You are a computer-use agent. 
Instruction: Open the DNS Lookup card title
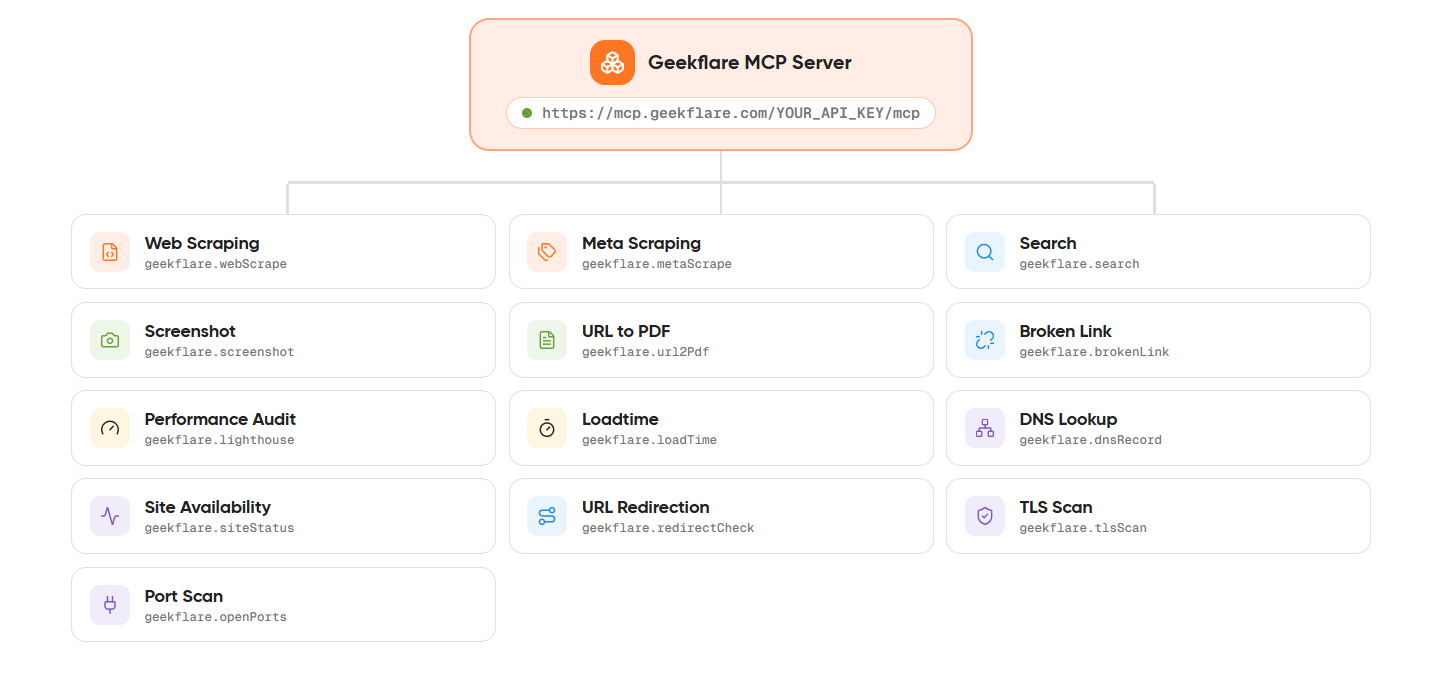[x=1068, y=419]
